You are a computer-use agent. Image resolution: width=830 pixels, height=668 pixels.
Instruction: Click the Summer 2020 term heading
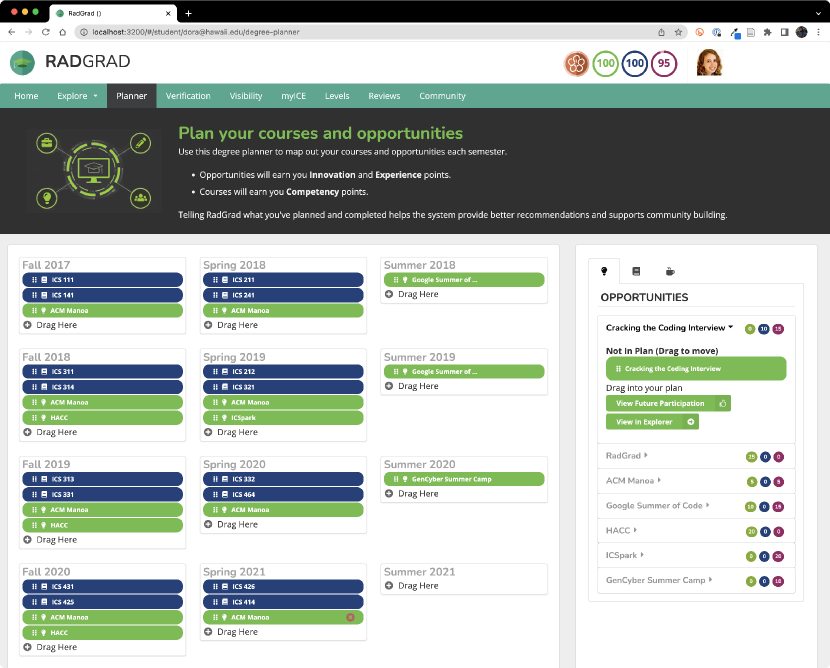419,464
